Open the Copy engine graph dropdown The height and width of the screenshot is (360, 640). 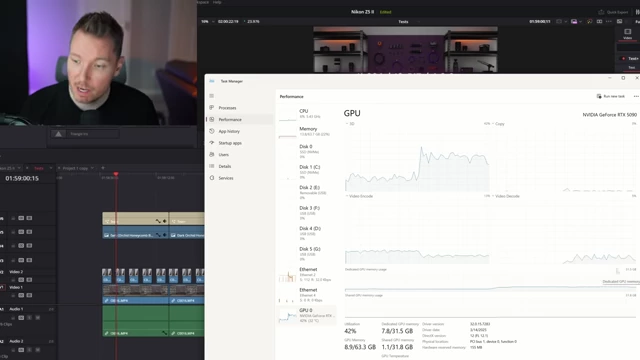pos(498,124)
